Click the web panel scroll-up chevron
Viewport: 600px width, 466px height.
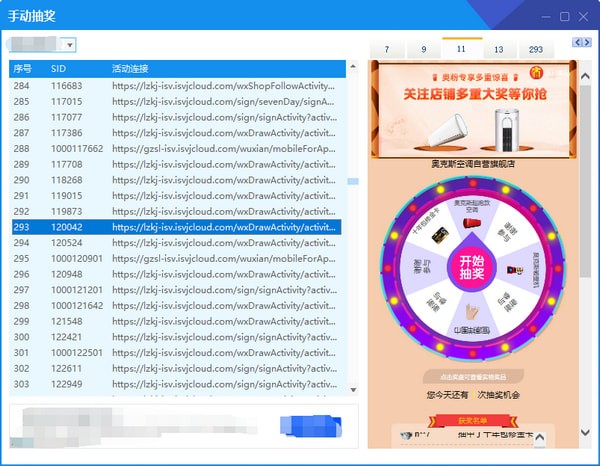pos(585,76)
